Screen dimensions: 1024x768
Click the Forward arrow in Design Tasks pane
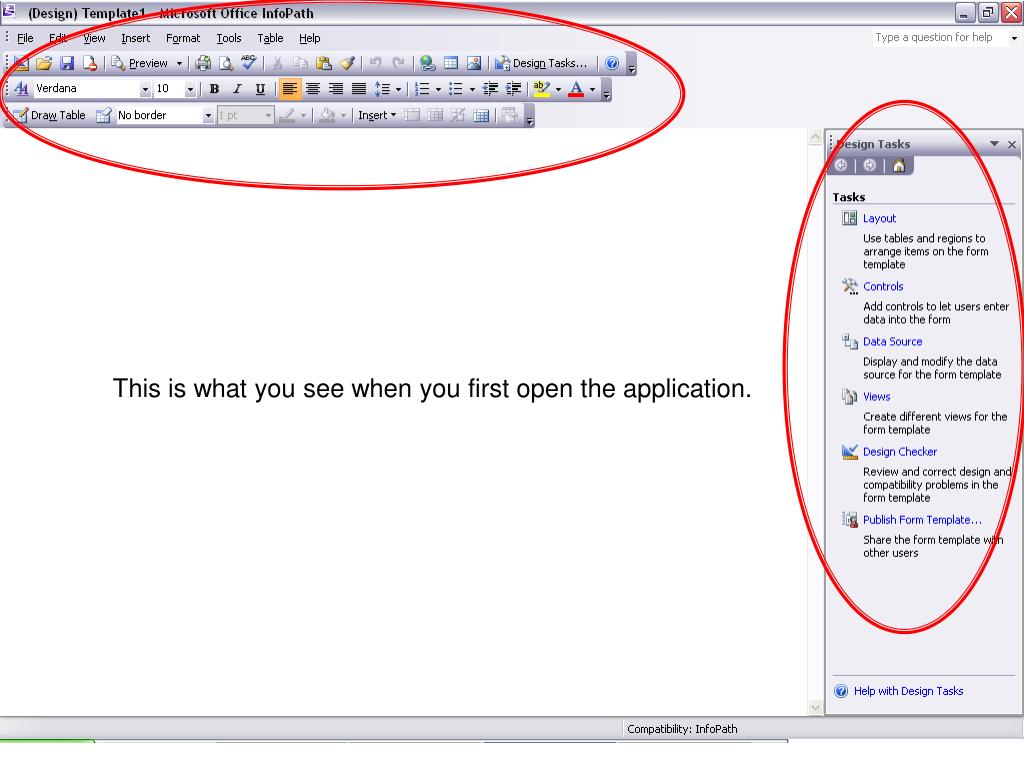coord(869,166)
